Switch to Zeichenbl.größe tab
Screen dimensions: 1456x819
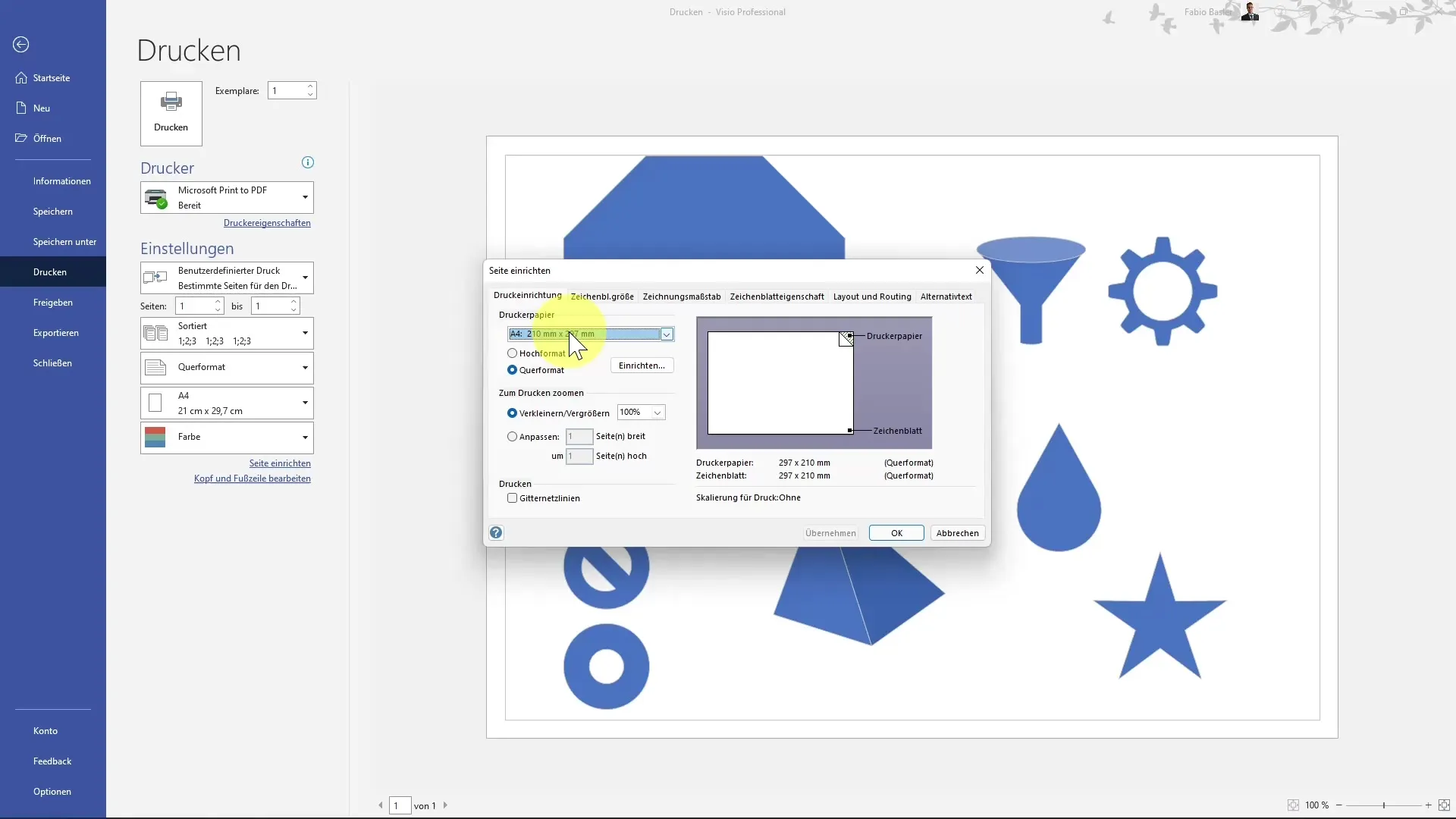602,297
